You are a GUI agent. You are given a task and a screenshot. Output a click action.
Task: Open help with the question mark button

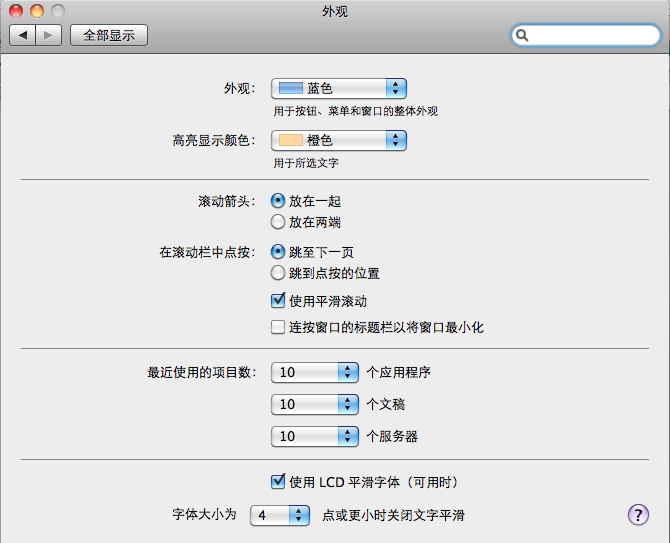coord(638,515)
